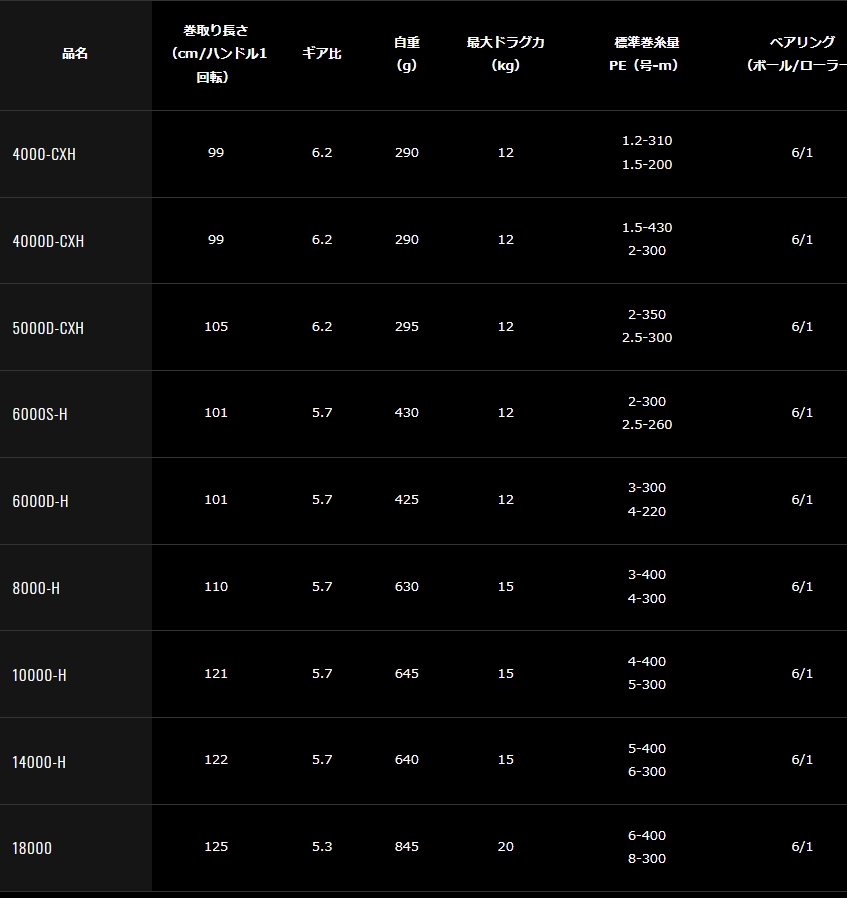
Task: Click line capacity 2-350
Action: click(647, 314)
